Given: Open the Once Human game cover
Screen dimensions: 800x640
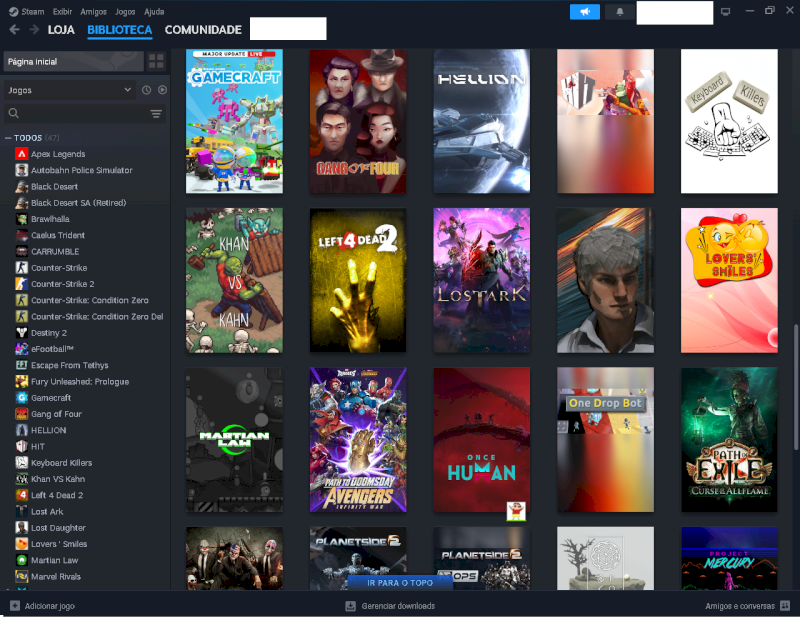Looking at the screenshot, I should [482, 439].
